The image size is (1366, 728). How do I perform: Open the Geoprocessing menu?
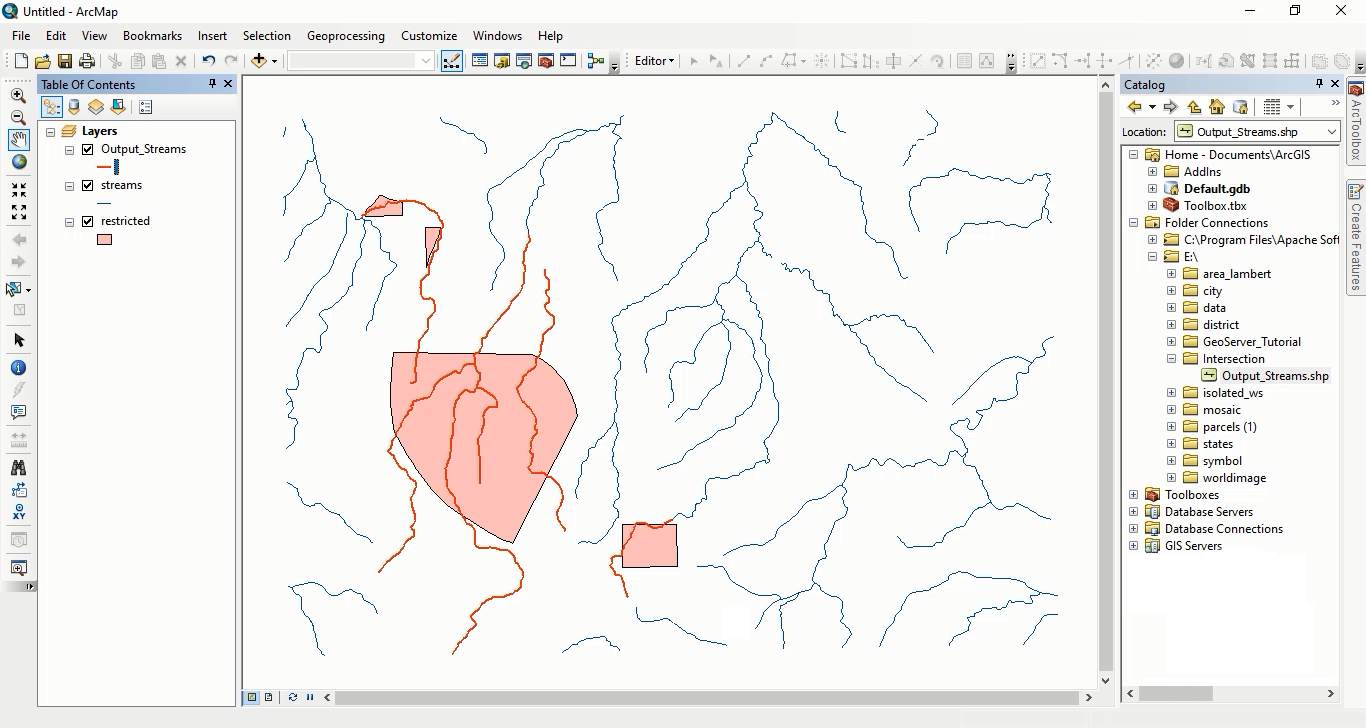pos(345,35)
